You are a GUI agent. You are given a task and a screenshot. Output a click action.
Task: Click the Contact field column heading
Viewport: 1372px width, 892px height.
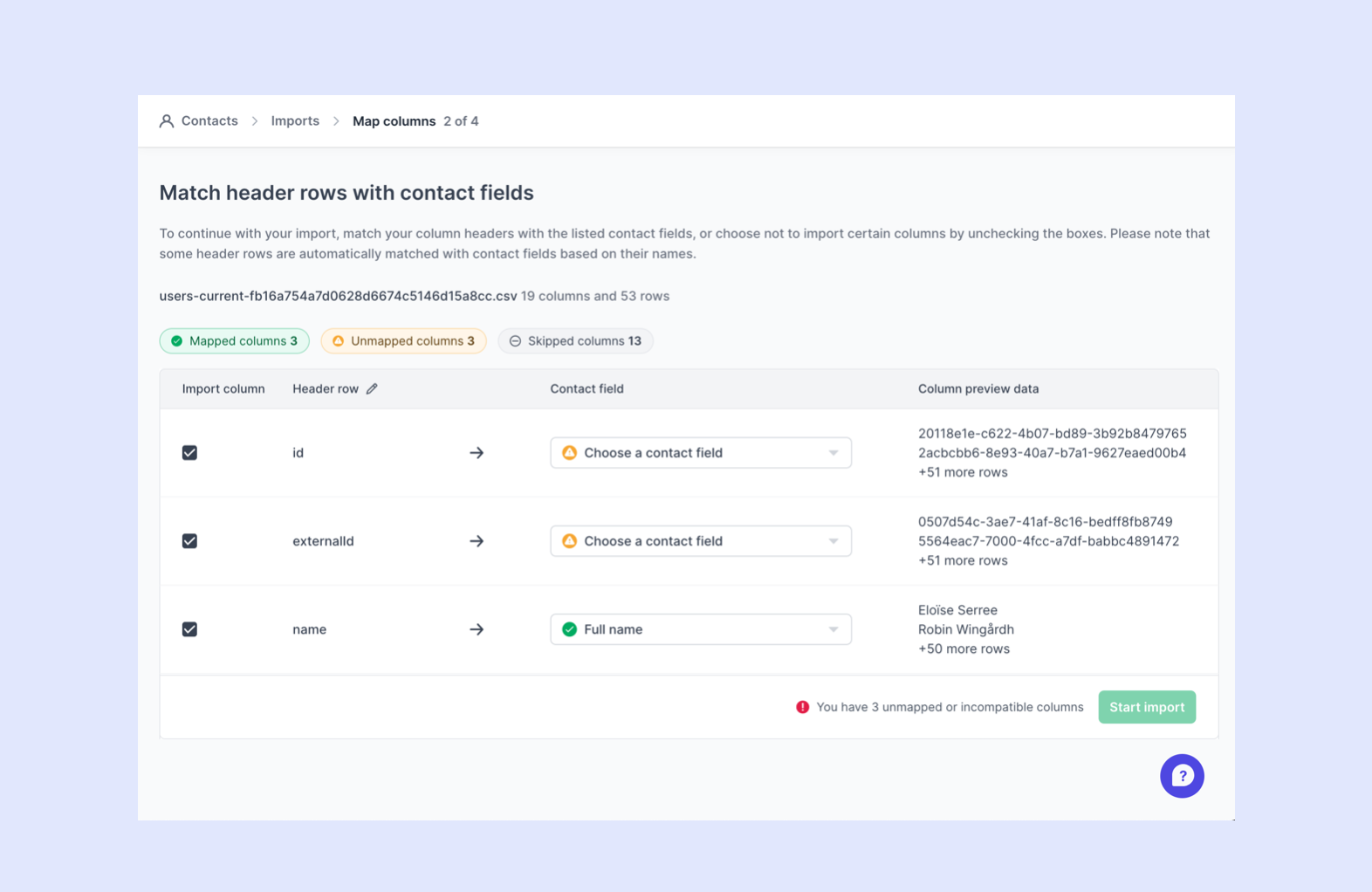(587, 388)
